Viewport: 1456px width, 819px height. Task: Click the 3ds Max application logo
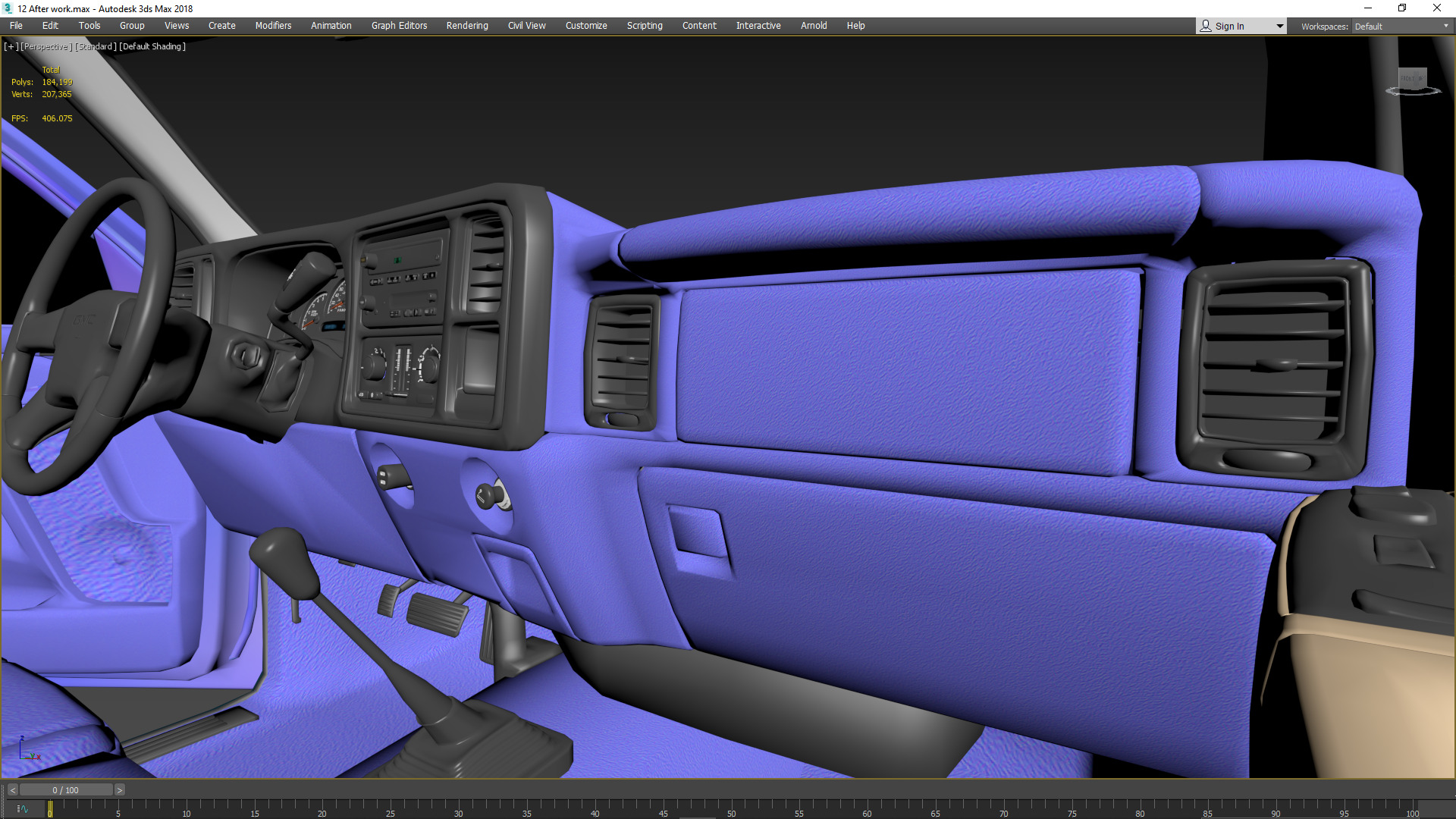click(8, 8)
